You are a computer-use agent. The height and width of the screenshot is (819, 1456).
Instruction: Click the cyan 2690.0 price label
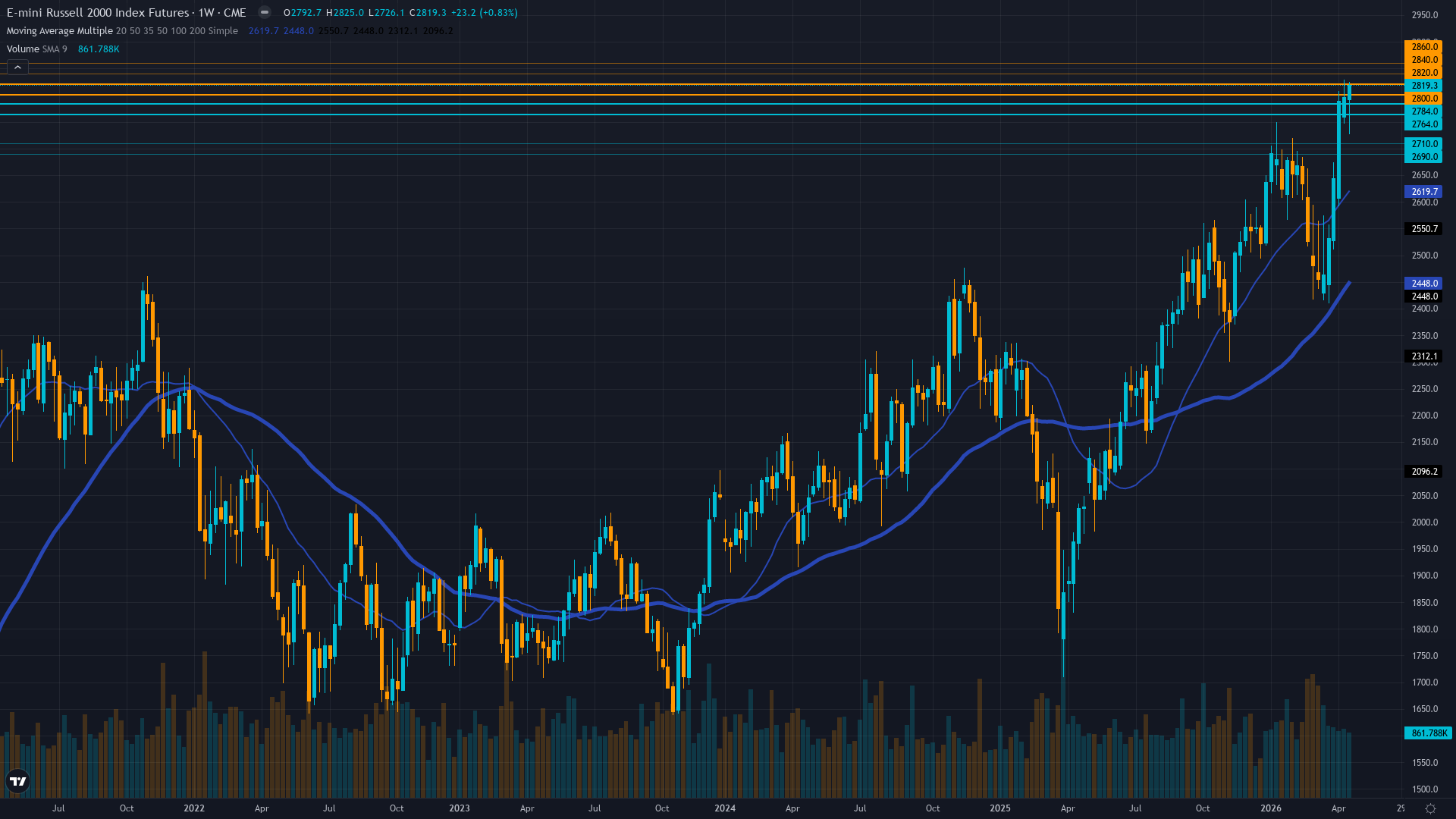click(x=1423, y=157)
